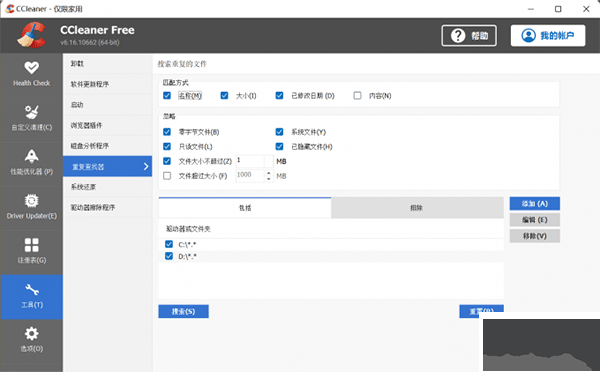Click the 添加 (A) button
The height and width of the screenshot is (372, 600).
[535, 204]
